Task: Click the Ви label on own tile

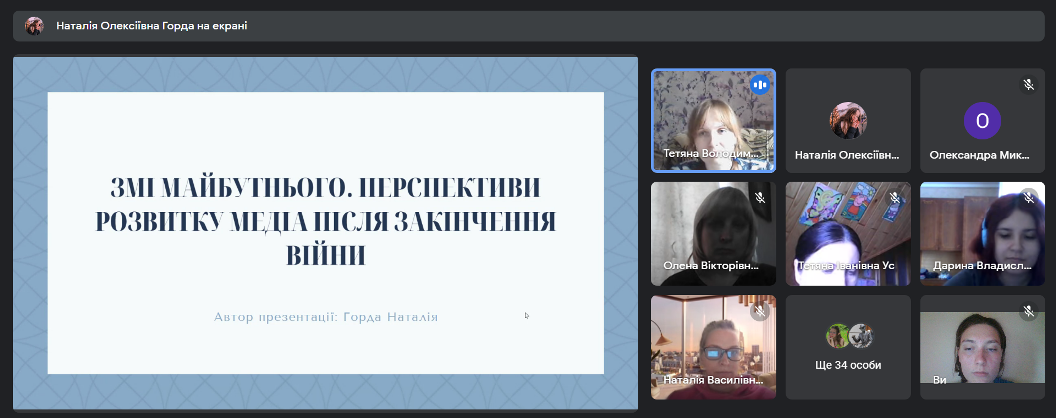Action: click(x=939, y=380)
